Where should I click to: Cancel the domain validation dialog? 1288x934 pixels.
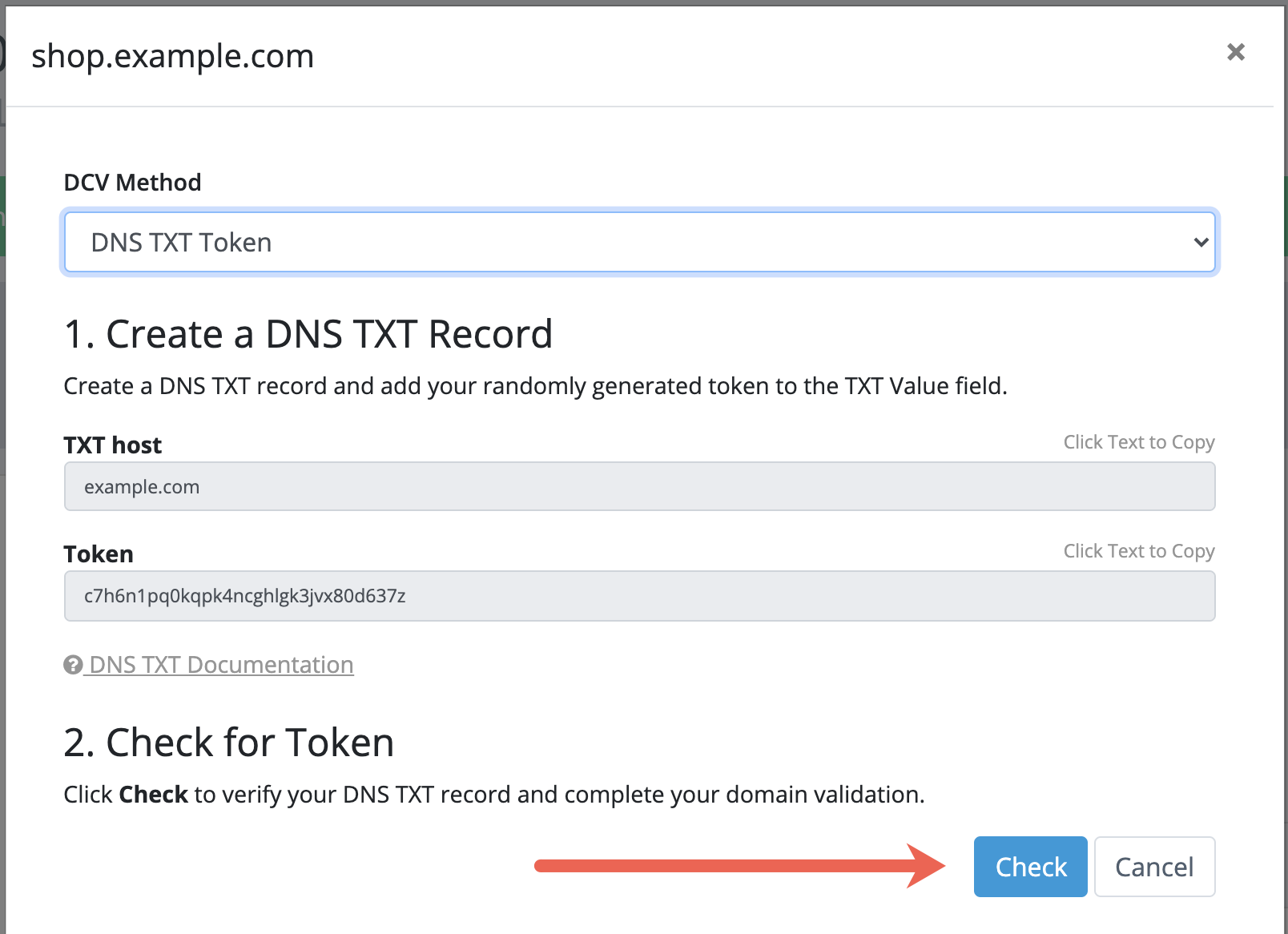tap(1154, 867)
